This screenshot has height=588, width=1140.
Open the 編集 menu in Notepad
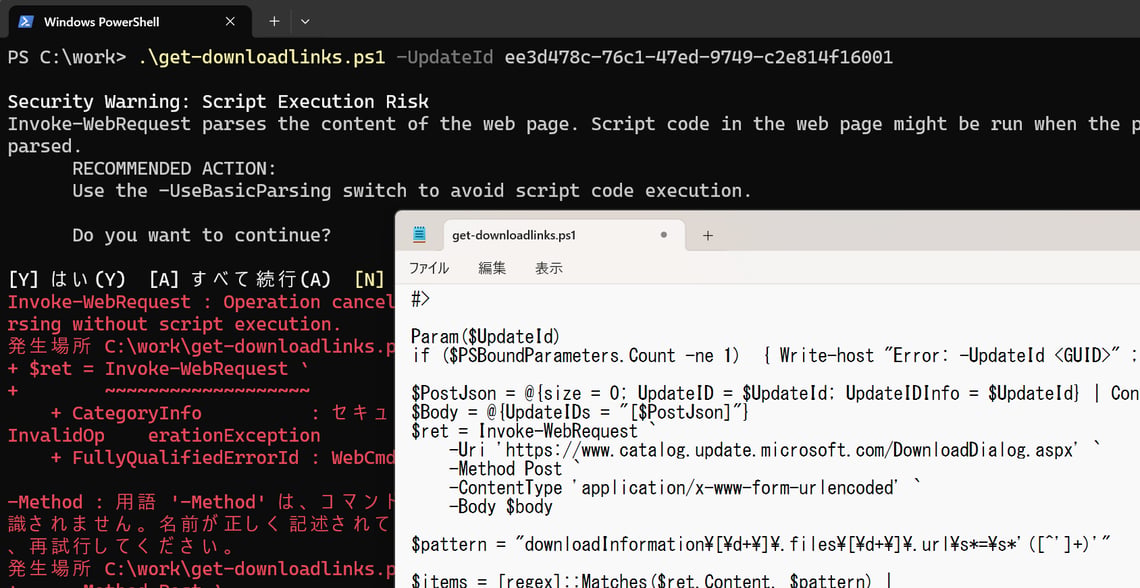[x=492, y=268]
